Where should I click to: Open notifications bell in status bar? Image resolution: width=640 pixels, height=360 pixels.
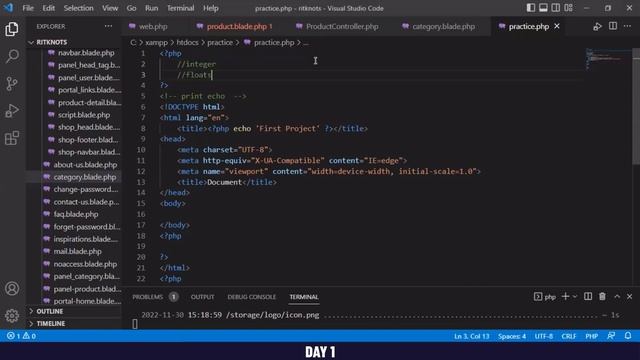tap(628, 336)
